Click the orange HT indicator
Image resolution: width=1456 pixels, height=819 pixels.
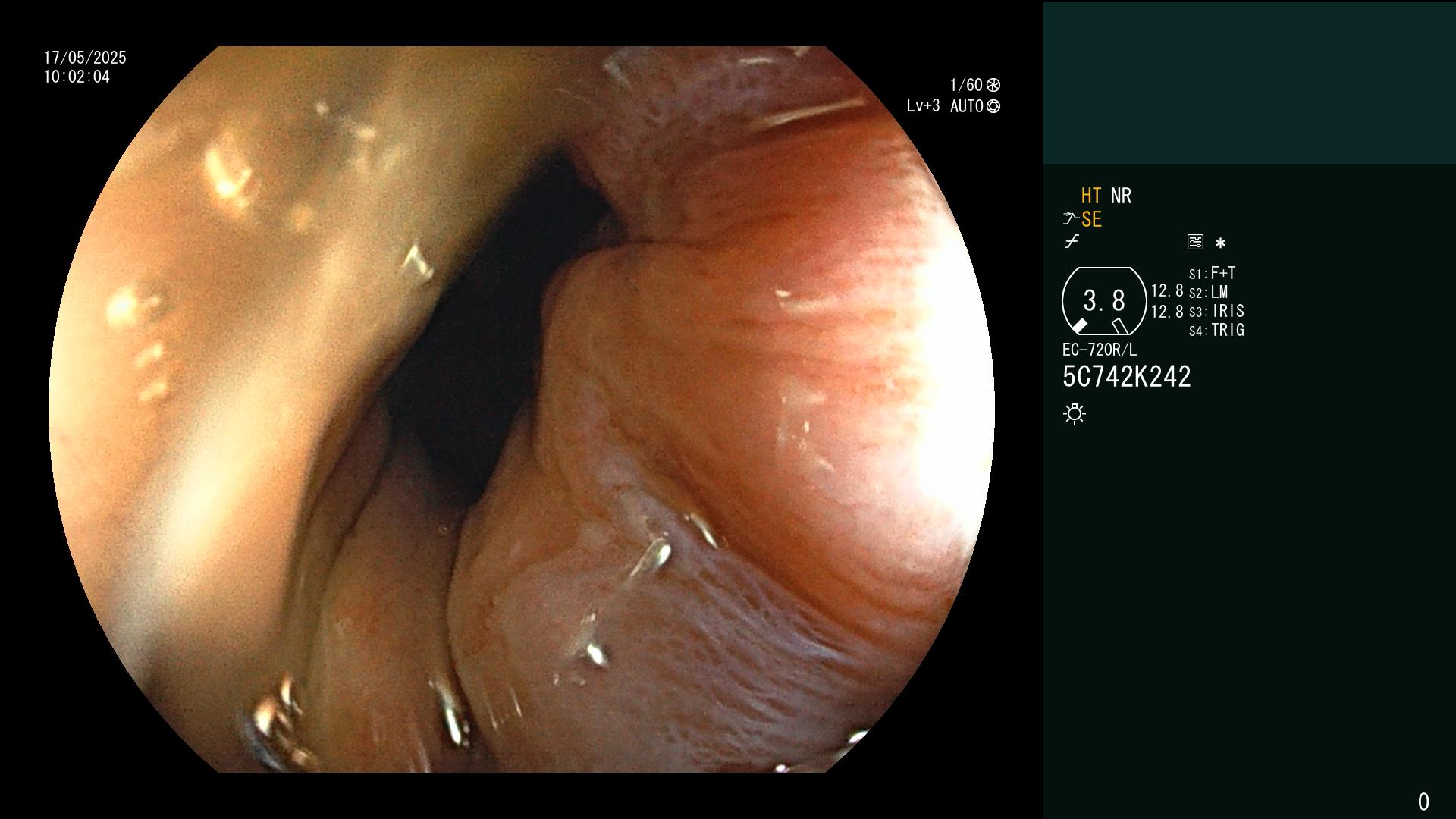point(1091,196)
